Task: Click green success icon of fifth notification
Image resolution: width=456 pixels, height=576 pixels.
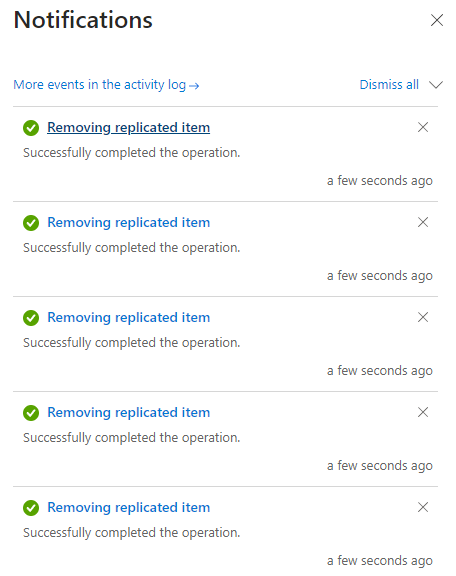Action: [x=31, y=508]
